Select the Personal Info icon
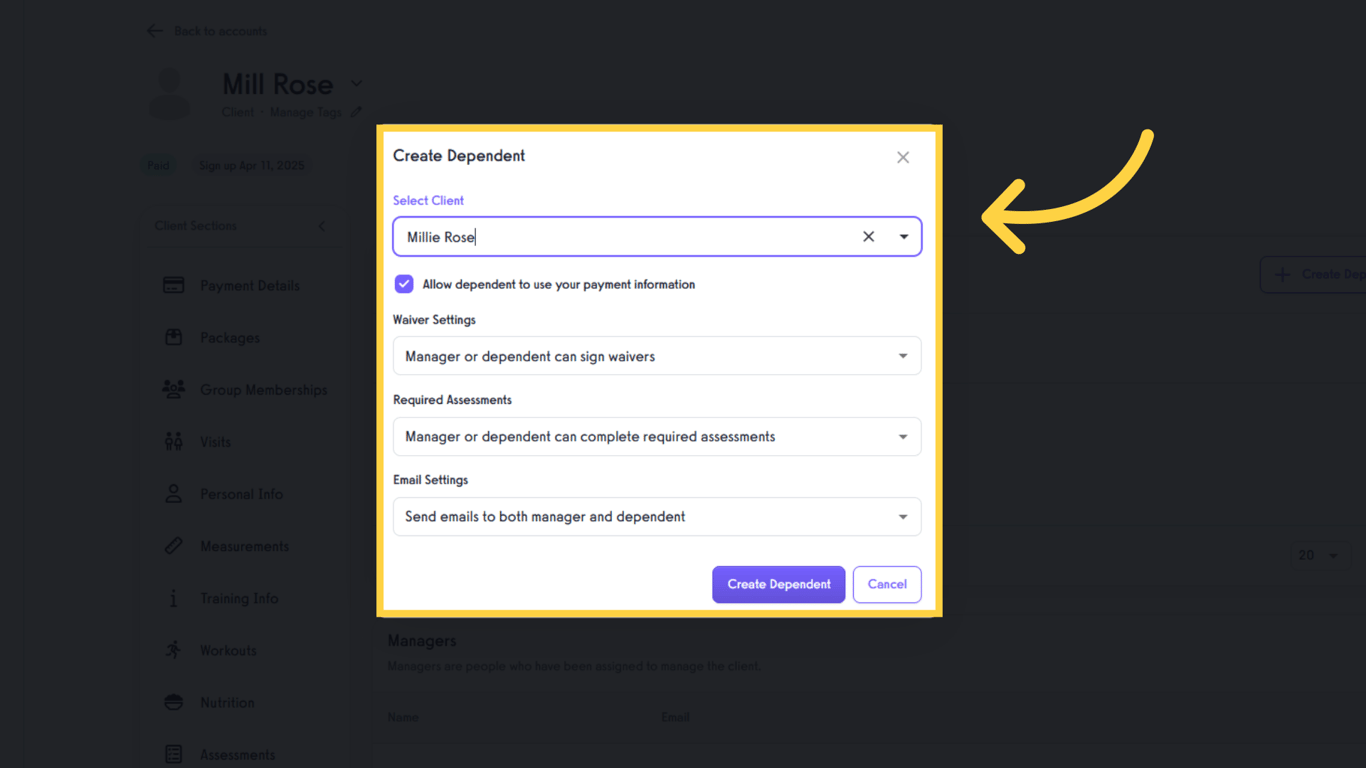1366x768 pixels. click(172, 493)
